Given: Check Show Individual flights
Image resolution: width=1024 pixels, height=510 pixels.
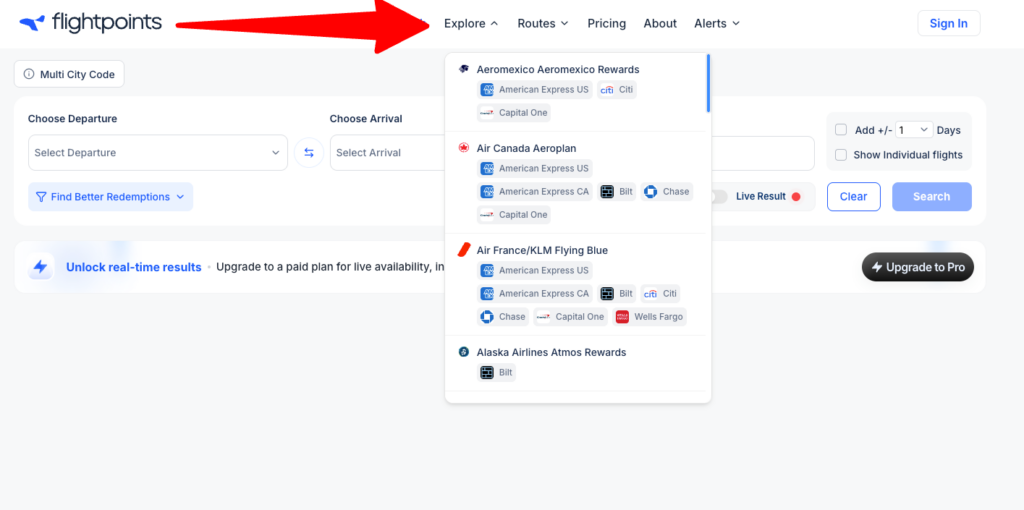Looking at the screenshot, I should tap(841, 155).
